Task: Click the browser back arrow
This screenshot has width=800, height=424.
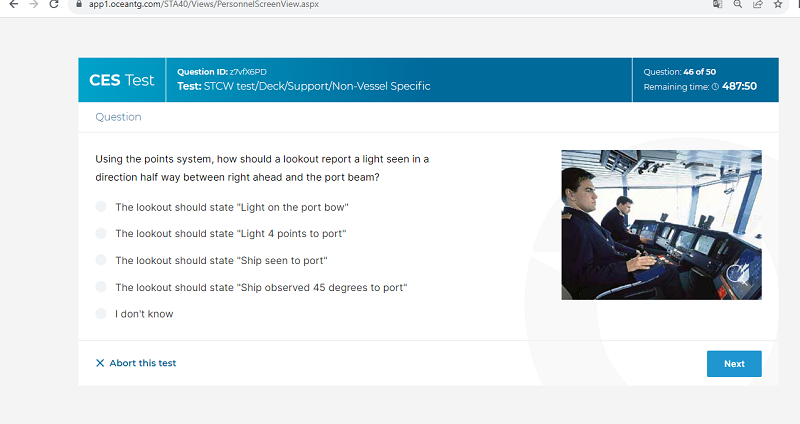Action: click(x=14, y=4)
